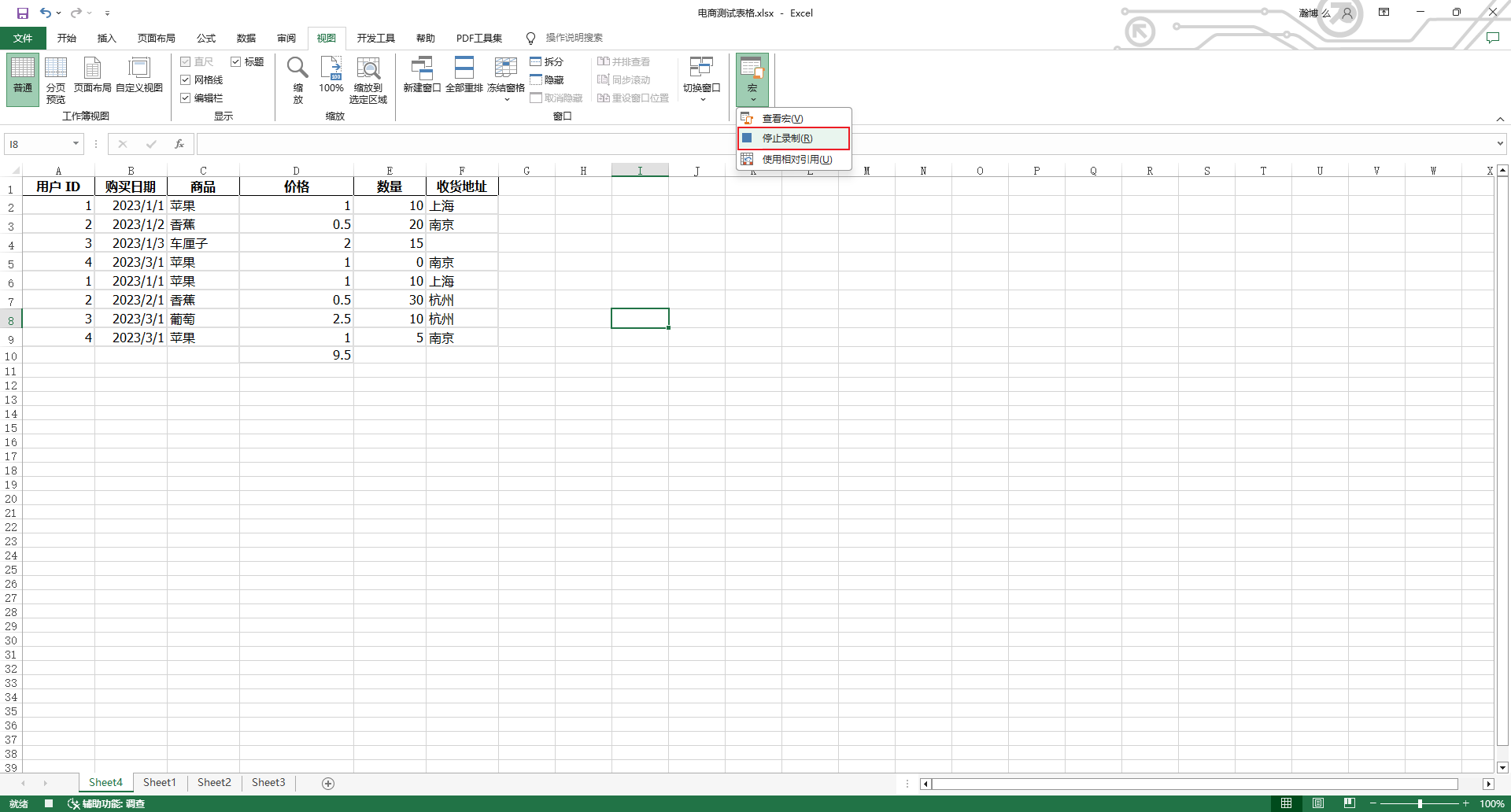The height and width of the screenshot is (812, 1511).
Task: Toggle the Gridlines (网格线) checkbox
Action: [x=186, y=80]
